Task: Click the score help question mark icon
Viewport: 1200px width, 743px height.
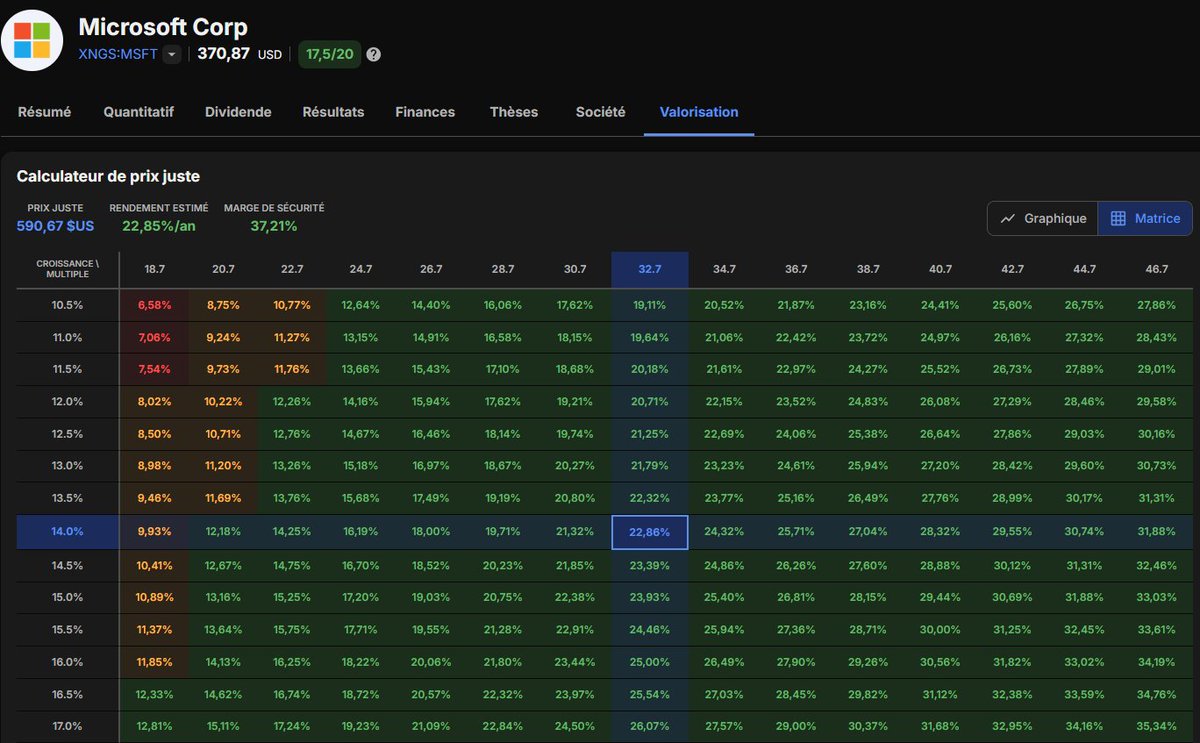Action: tap(373, 54)
